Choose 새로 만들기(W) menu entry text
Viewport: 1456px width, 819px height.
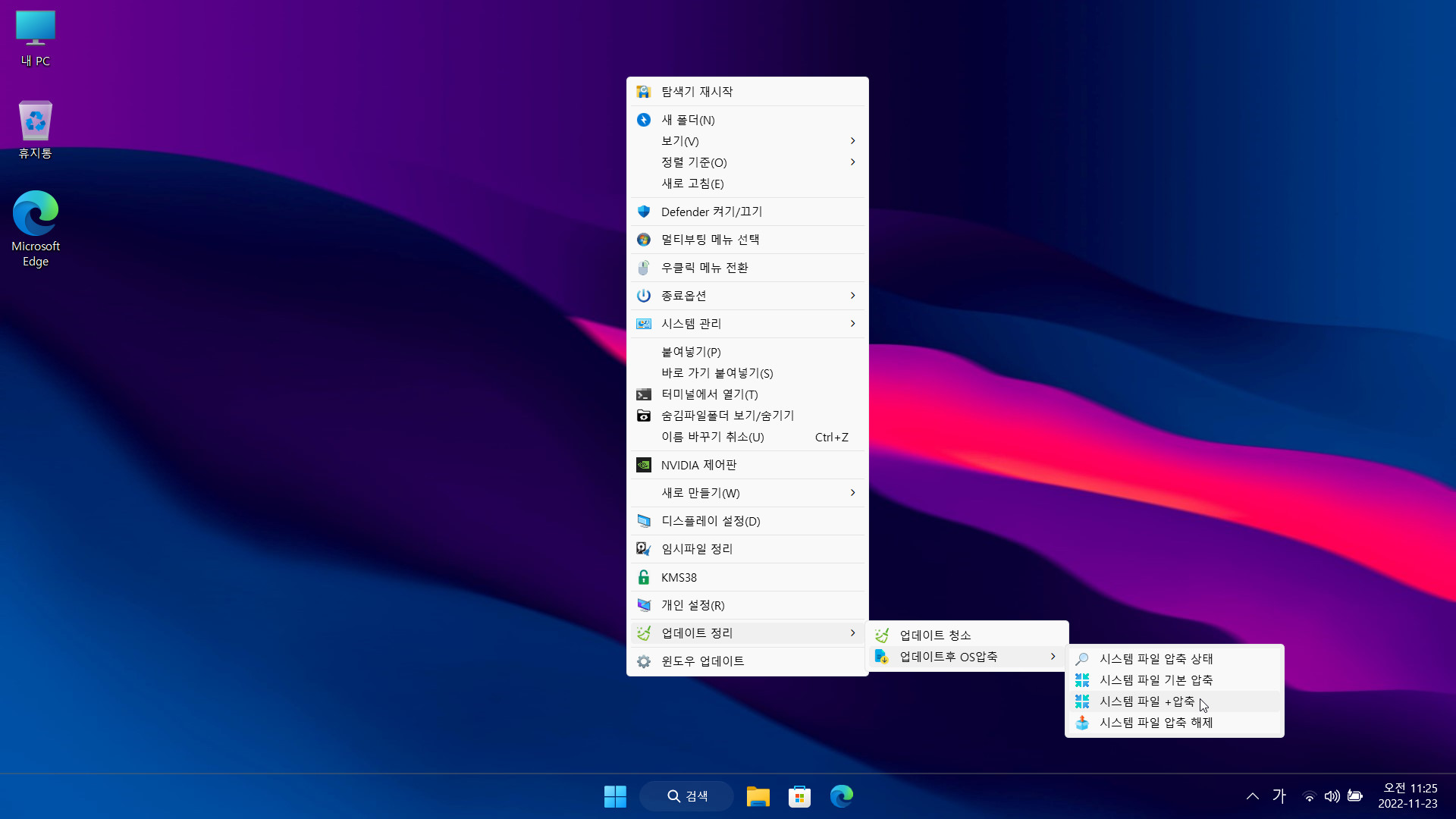click(x=701, y=493)
